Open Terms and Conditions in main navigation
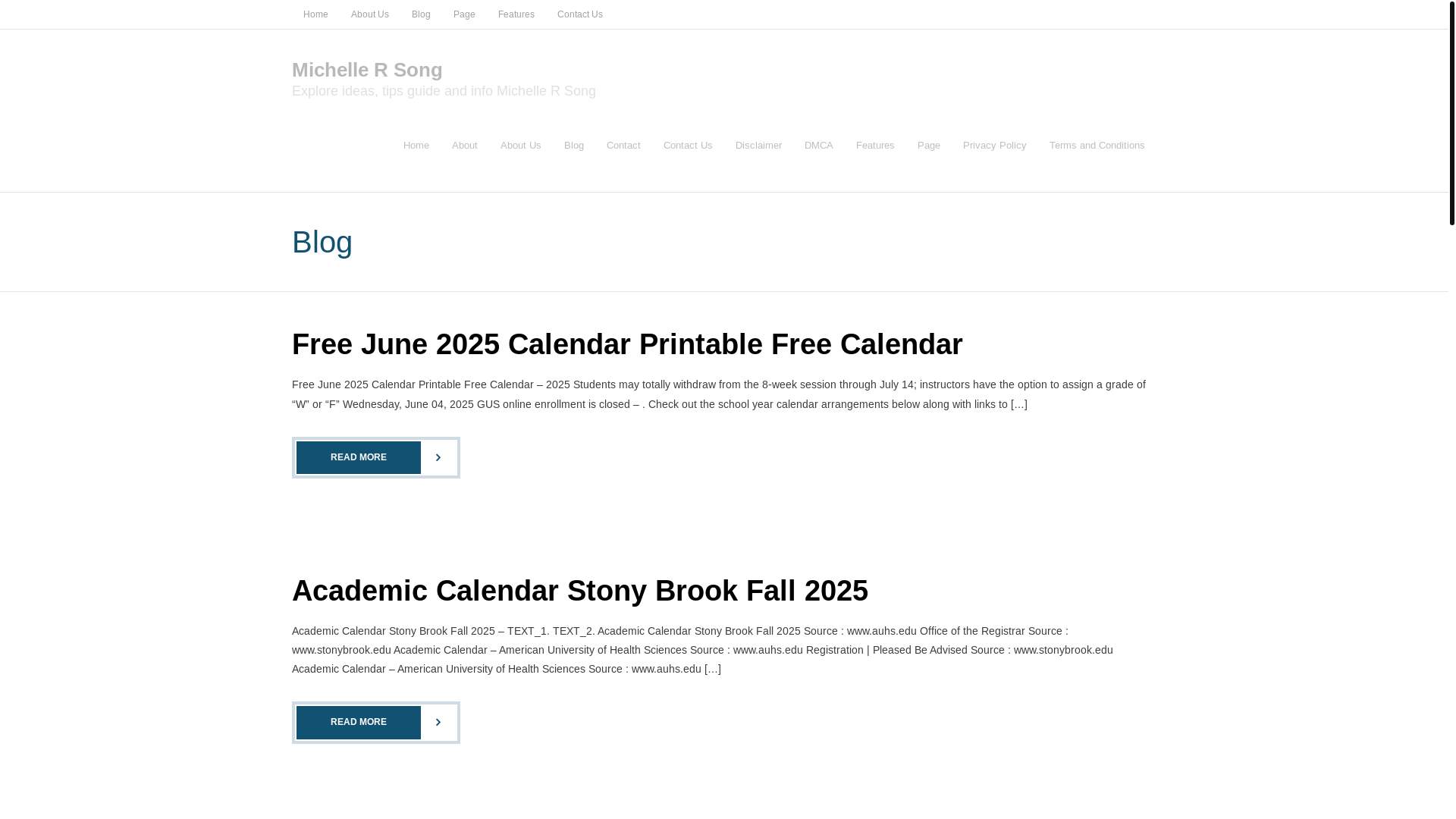This screenshot has width=1456, height=819. point(1097,146)
